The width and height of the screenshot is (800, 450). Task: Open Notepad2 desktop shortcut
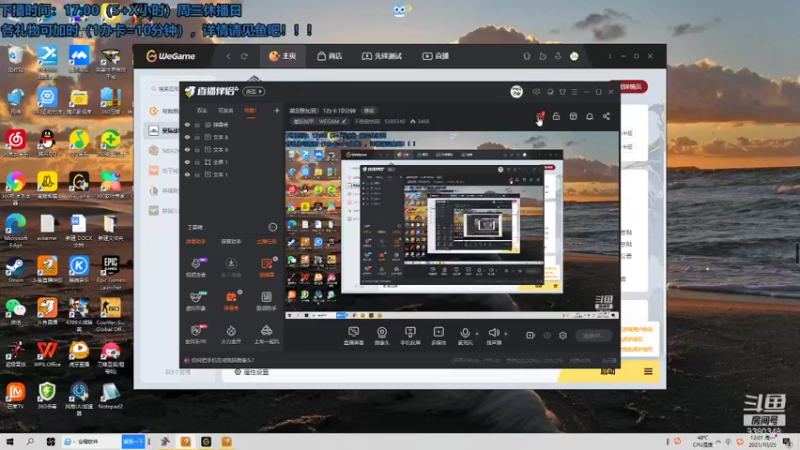[110, 395]
